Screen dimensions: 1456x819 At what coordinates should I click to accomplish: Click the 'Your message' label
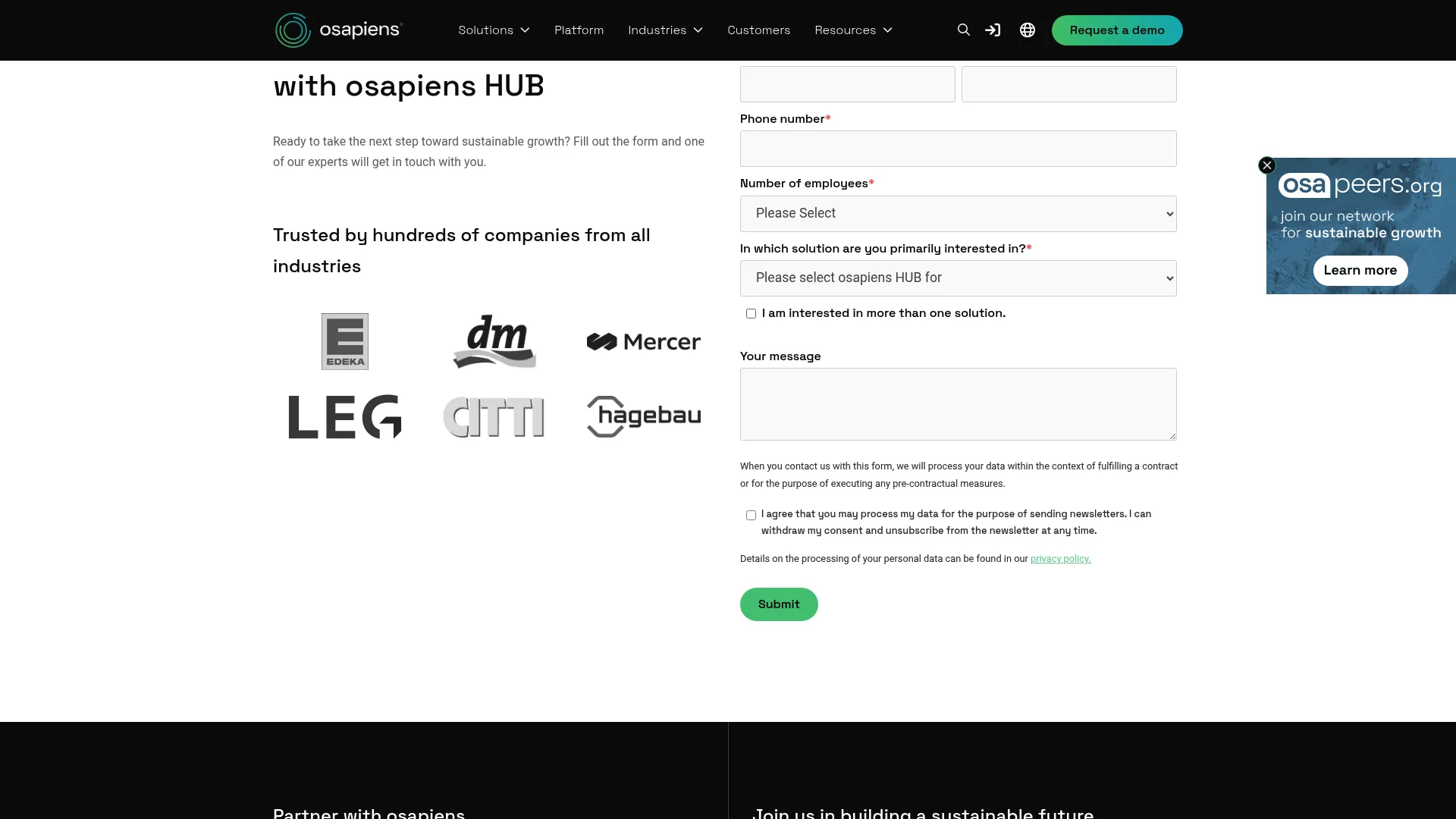780,356
